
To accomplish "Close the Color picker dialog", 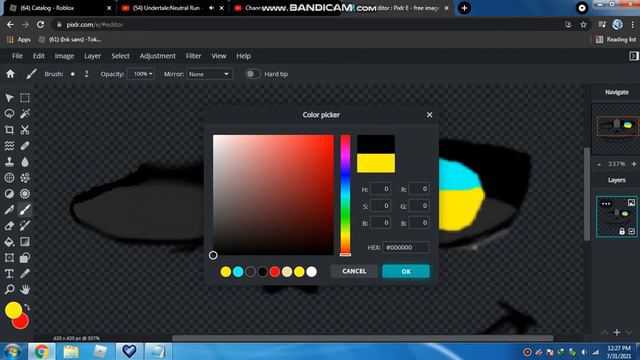I will coord(429,115).
